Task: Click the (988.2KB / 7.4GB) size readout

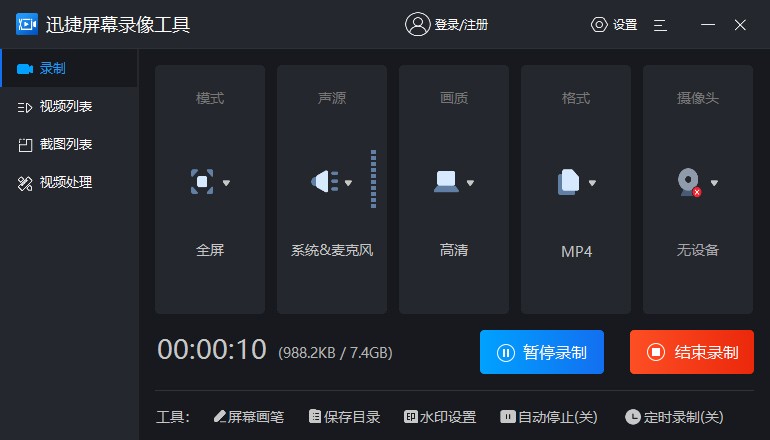Action: coord(335,353)
